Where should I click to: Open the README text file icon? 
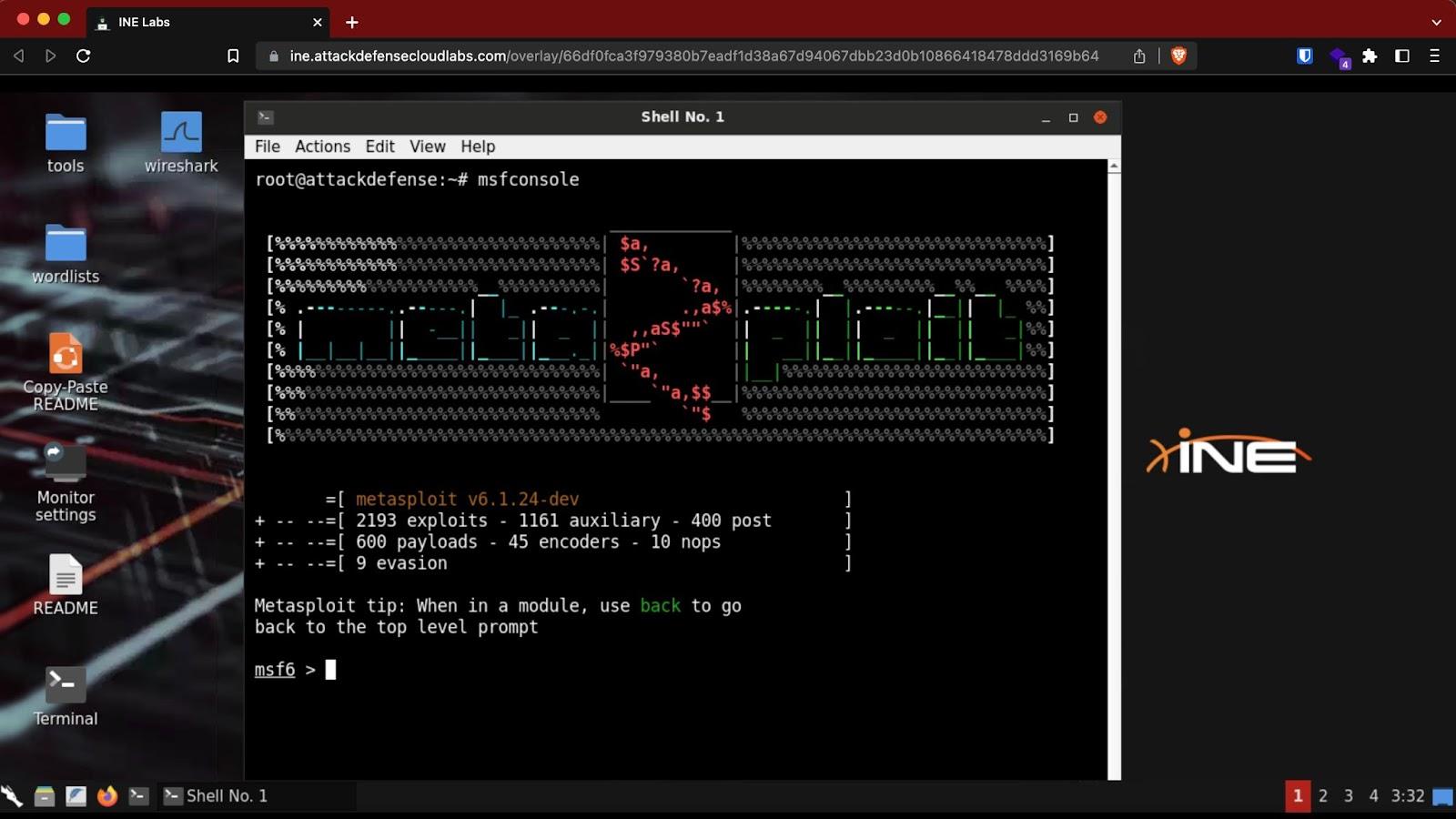66,585
